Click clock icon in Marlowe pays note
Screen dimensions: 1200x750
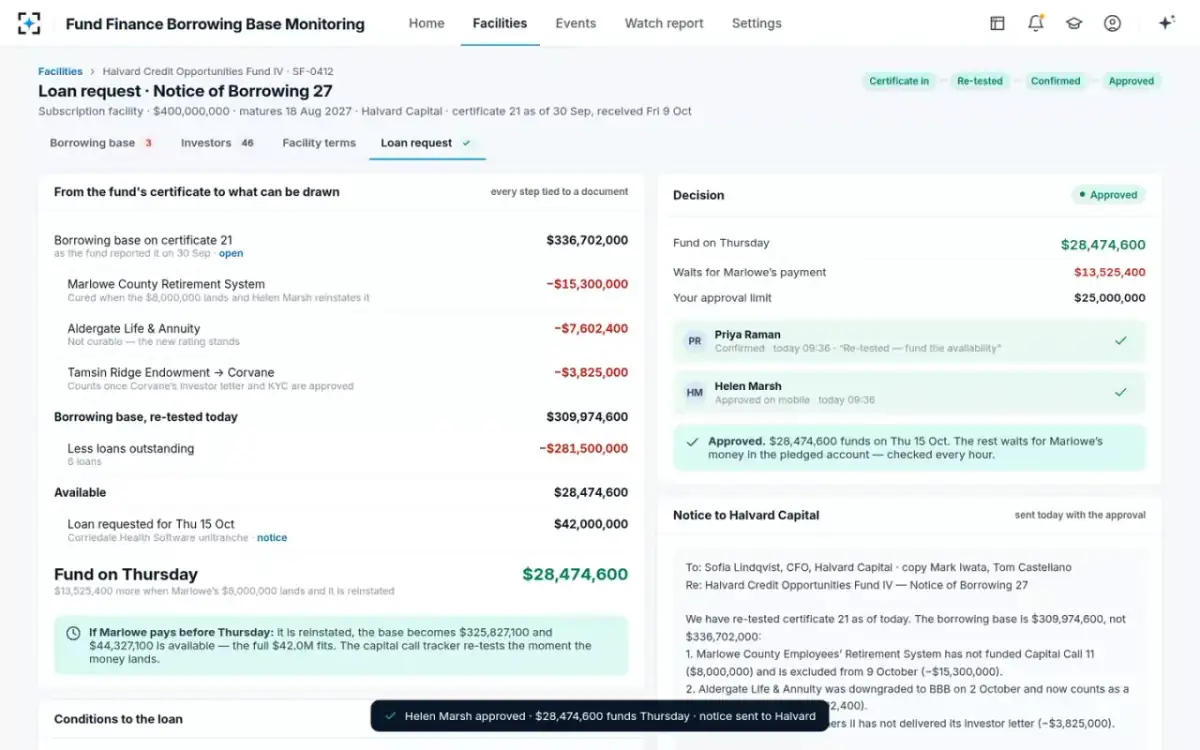(73, 633)
